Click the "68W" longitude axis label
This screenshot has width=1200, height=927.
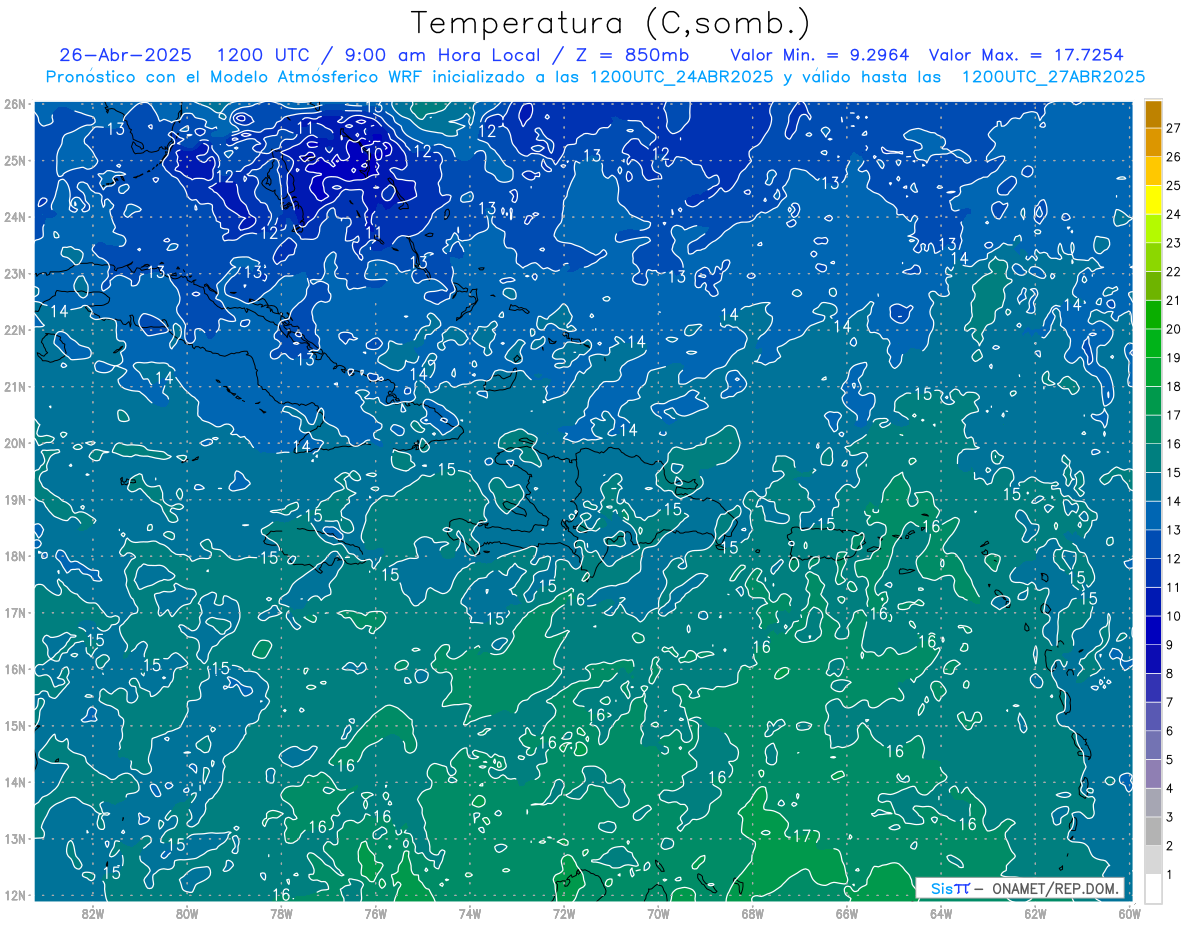[x=753, y=913]
